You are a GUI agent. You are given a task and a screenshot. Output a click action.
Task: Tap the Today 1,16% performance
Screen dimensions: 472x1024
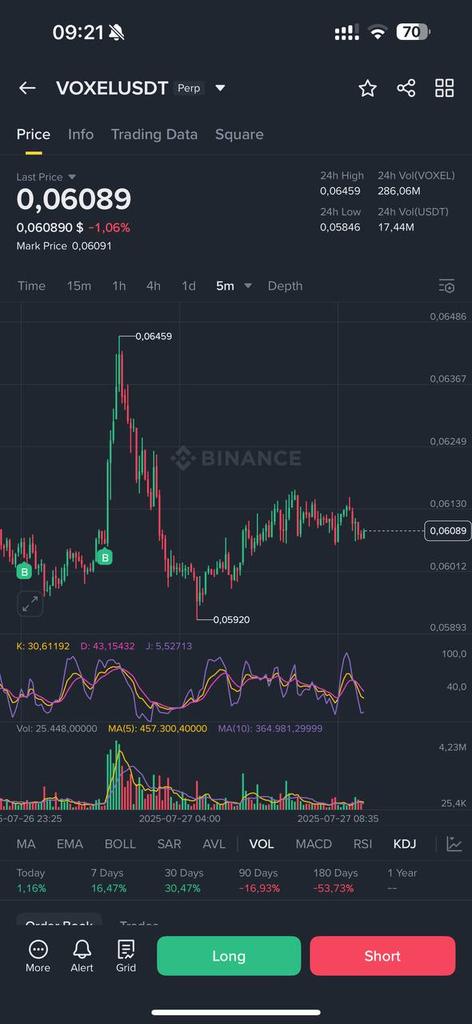tap(31, 880)
